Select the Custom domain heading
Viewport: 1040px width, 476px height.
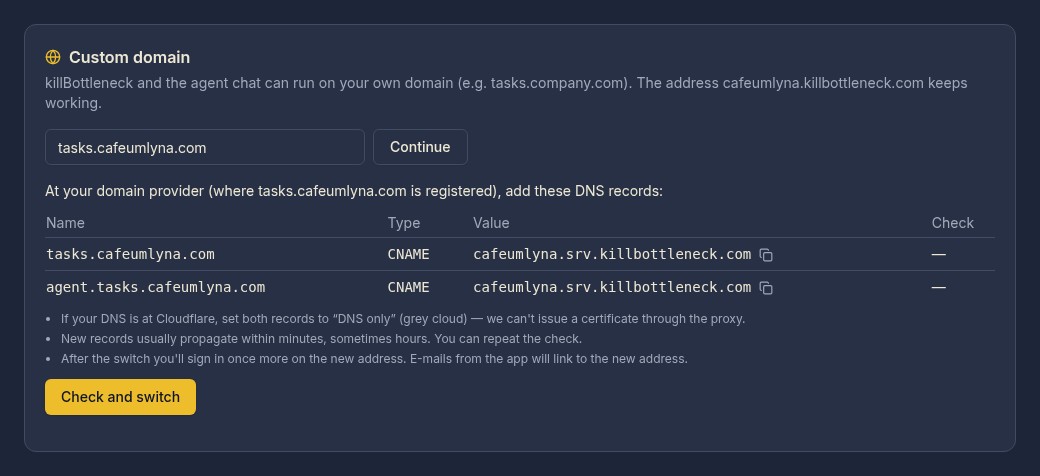129,57
